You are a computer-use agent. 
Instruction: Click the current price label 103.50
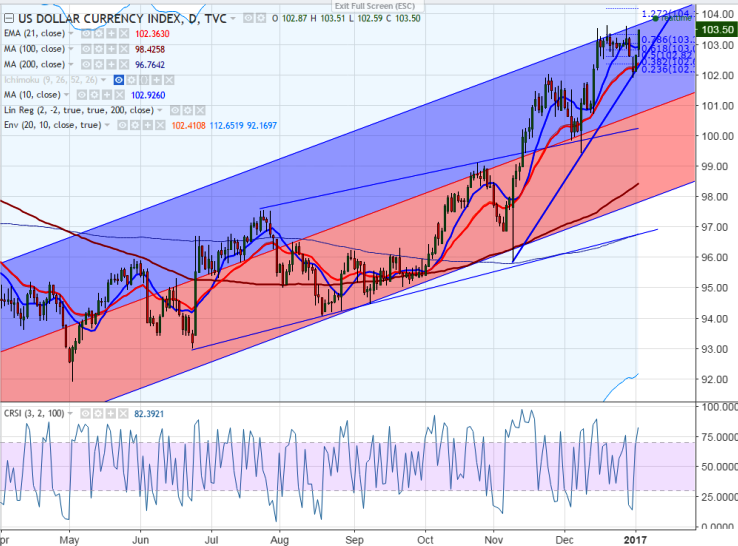click(x=717, y=30)
